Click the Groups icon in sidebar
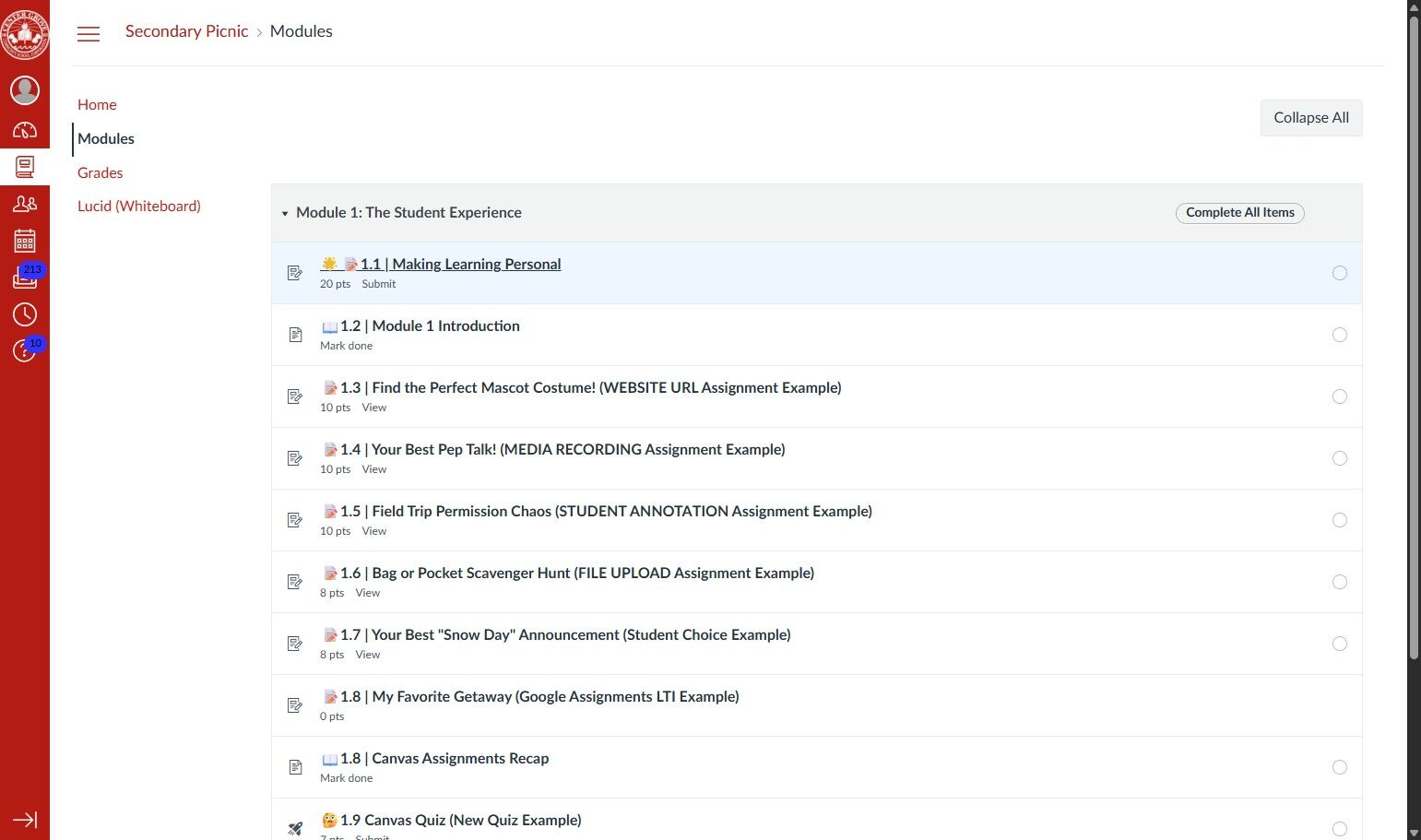 coord(25,204)
